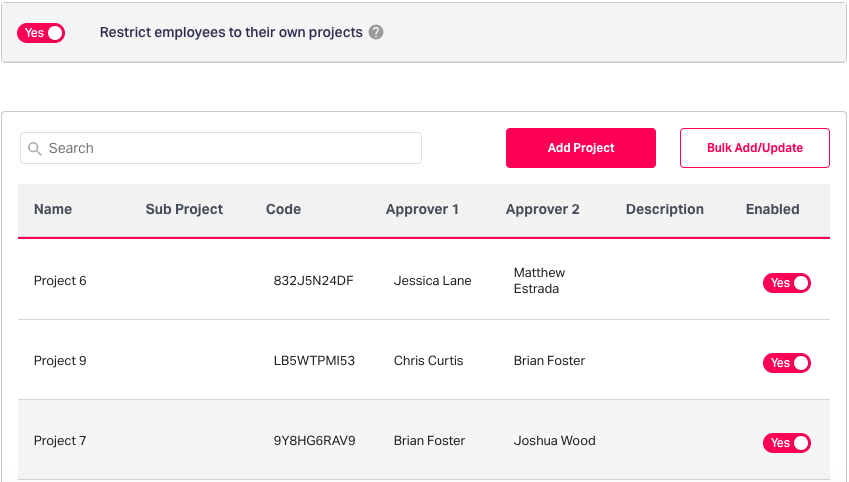Click the Sub Project column header

point(184,210)
